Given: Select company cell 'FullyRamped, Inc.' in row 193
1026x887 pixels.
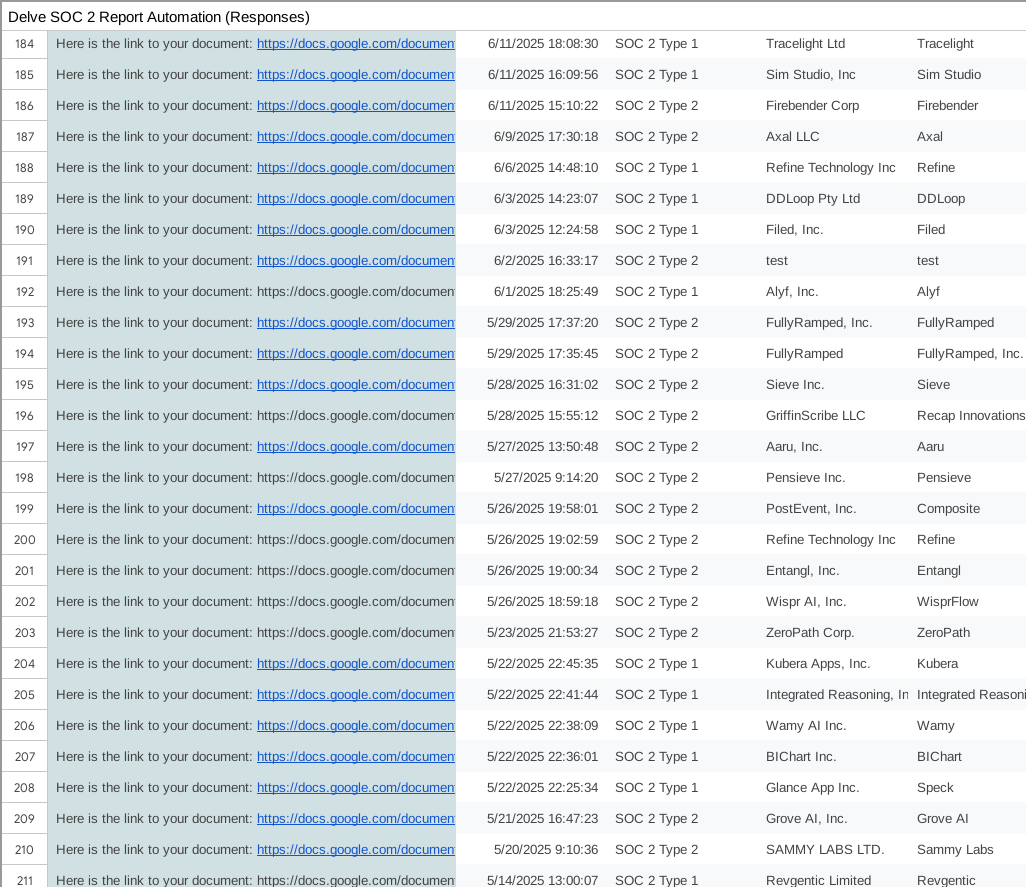Looking at the screenshot, I should tap(819, 322).
